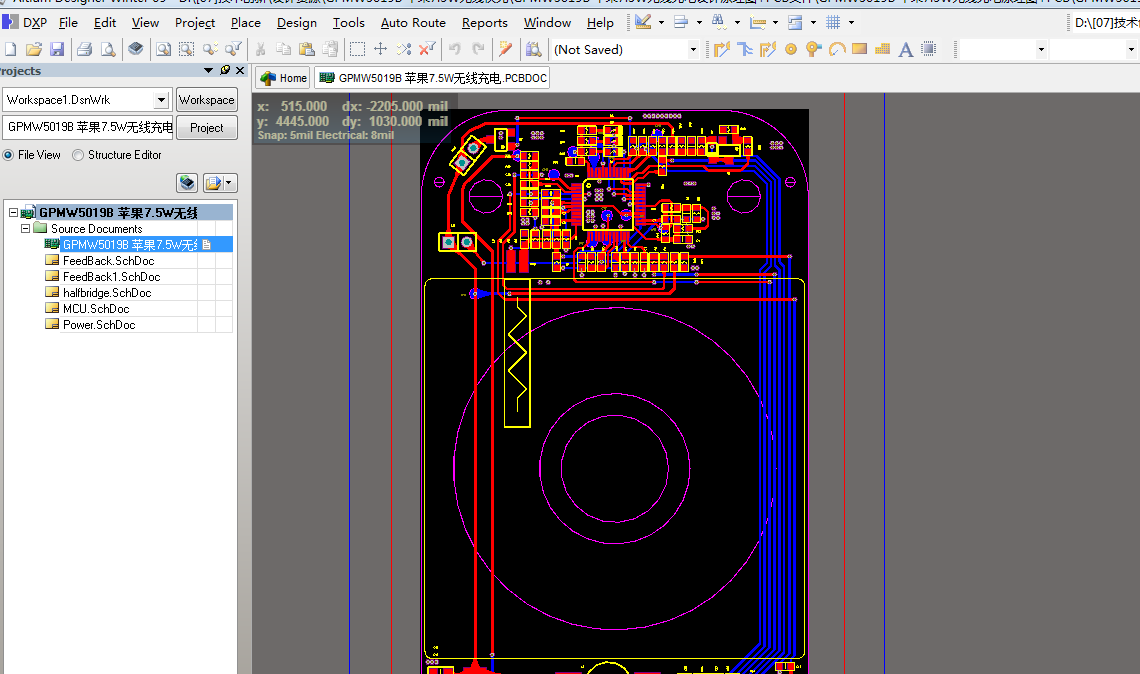Pin the Projects panel
Screen dimensions: 1140x674
tap(225, 71)
